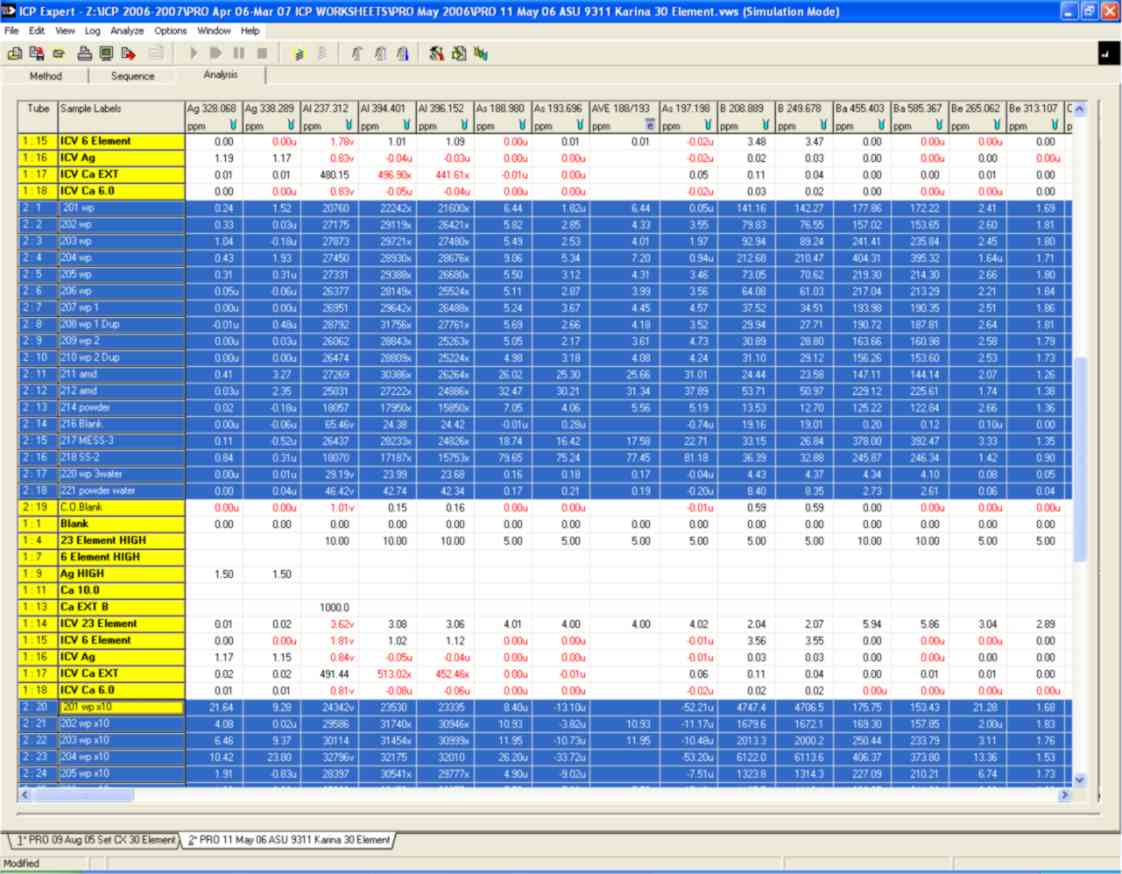Start the analysis run

tap(192, 56)
